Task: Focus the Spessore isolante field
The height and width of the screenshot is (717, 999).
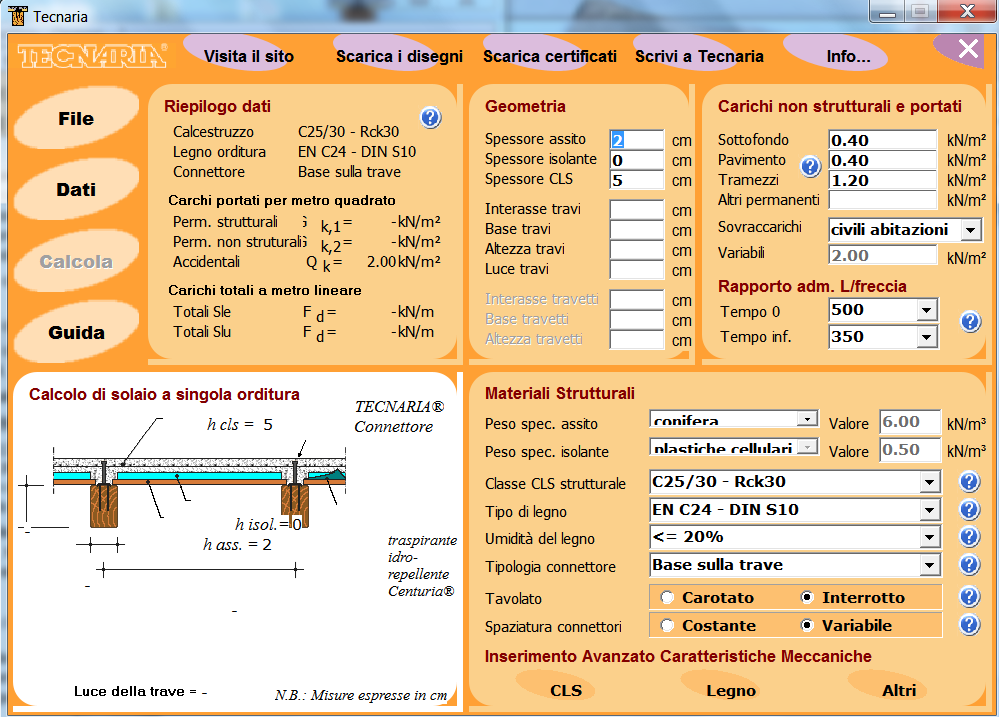Action: (x=636, y=159)
